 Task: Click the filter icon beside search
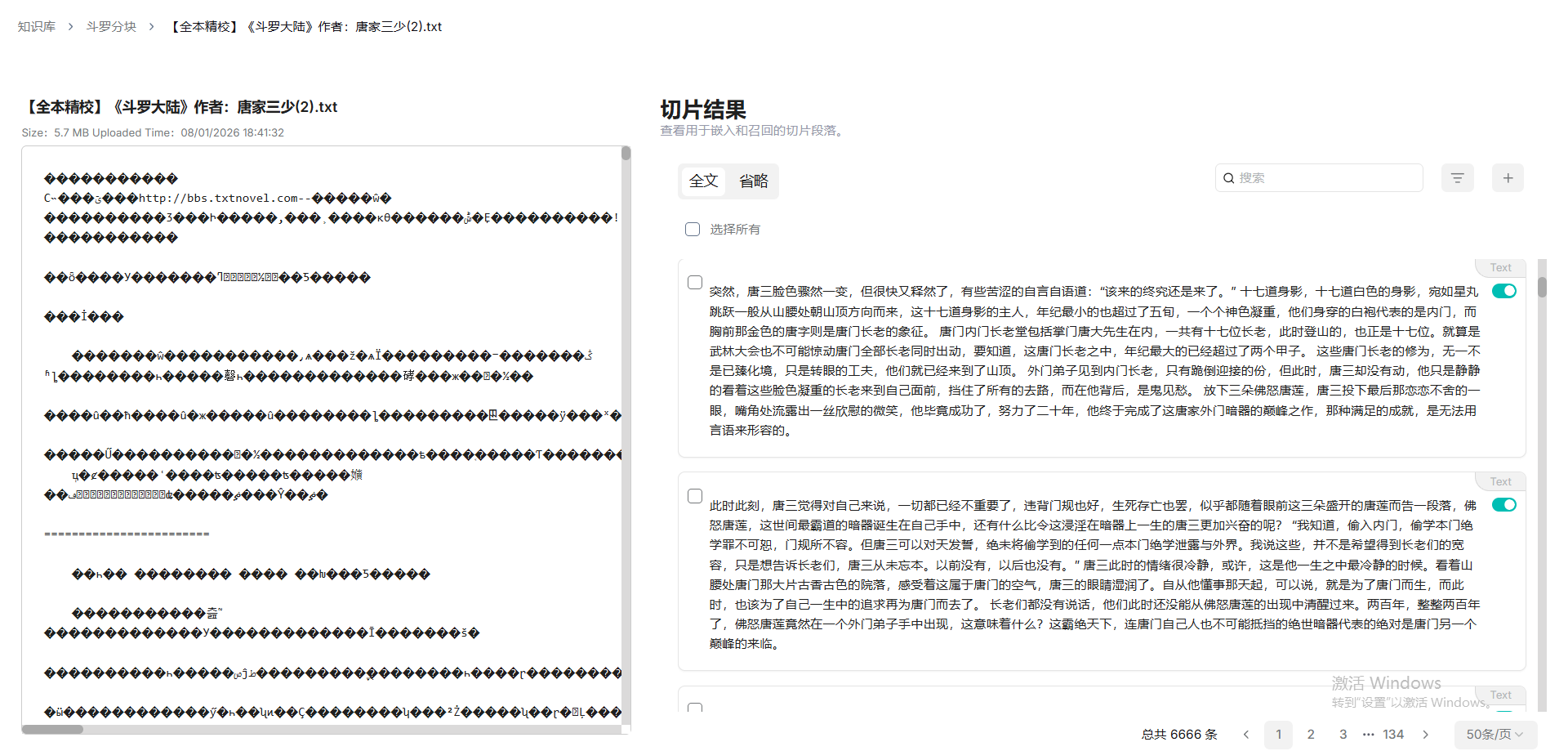1457,178
